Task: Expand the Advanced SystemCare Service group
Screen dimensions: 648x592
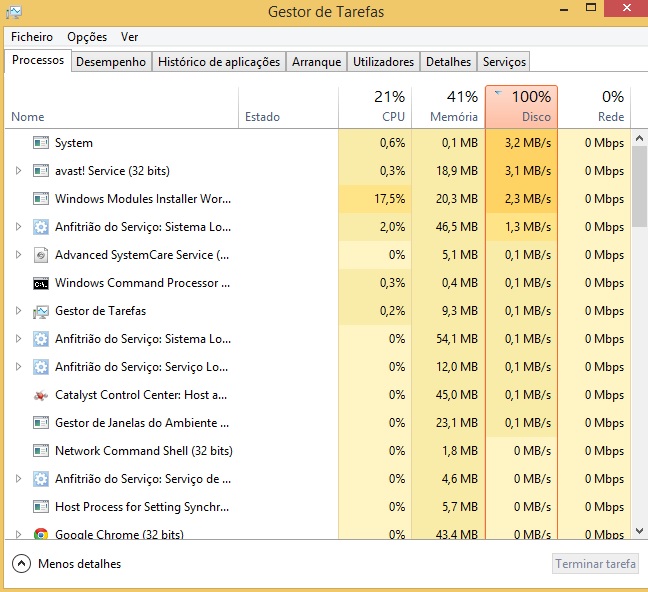Action: pyautogui.click(x=18, y=255)
